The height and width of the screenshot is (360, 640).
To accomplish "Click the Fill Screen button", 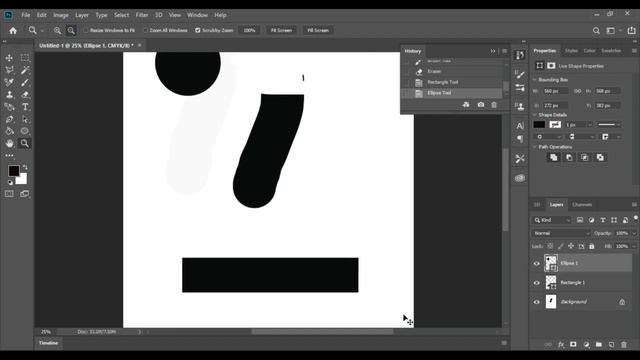I will [318, 30].
